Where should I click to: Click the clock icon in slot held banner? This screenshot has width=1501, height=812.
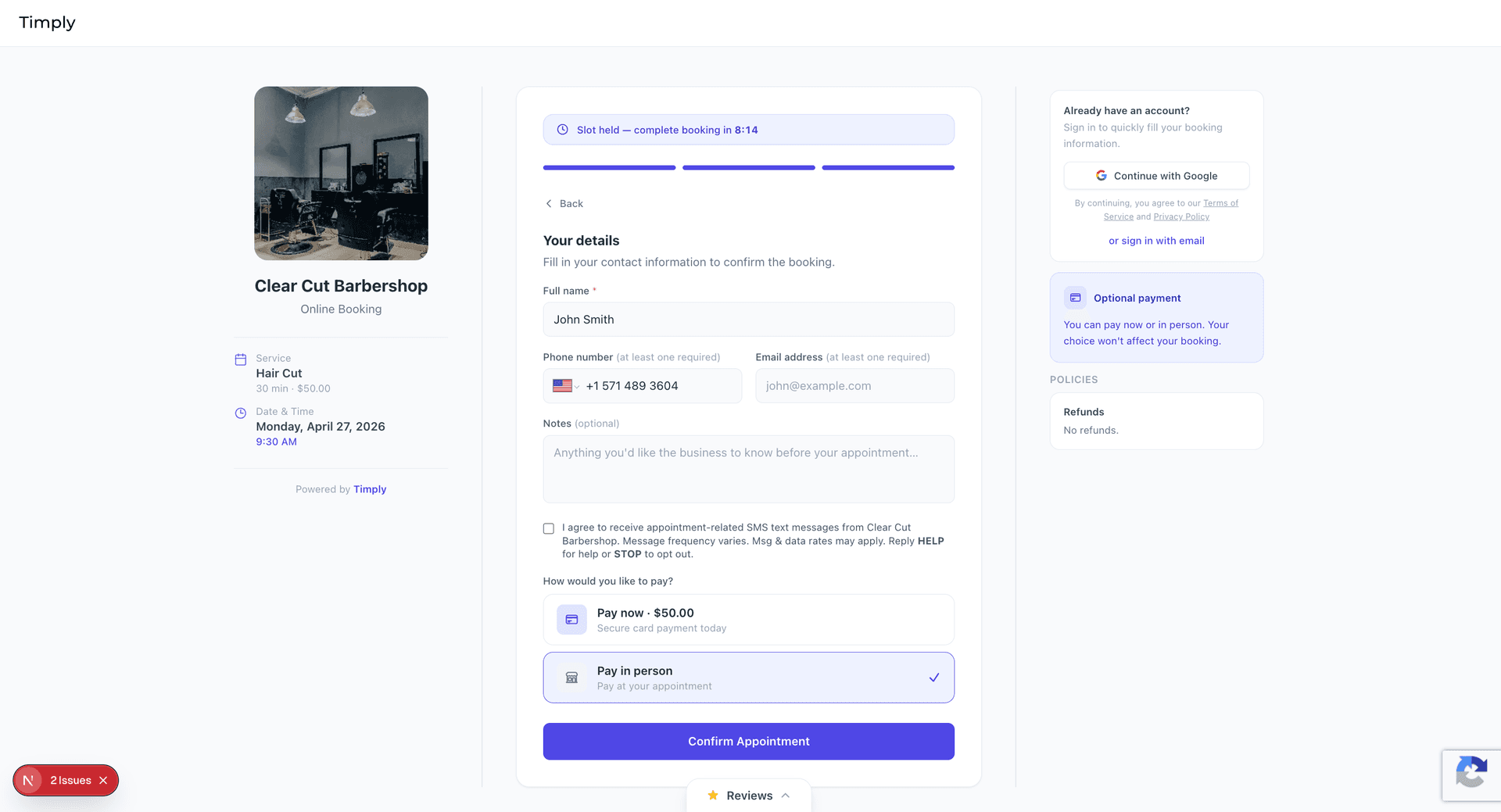point(562,130)
